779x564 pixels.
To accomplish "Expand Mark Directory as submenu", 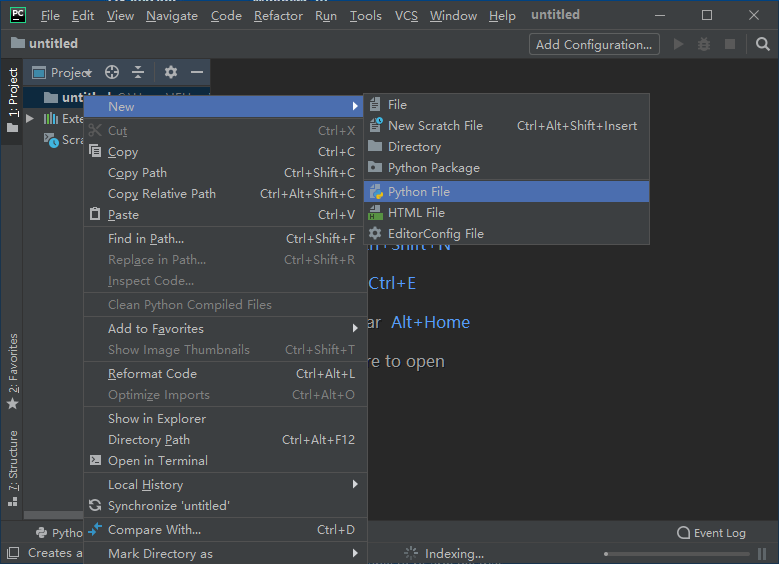I will point(355,553).
